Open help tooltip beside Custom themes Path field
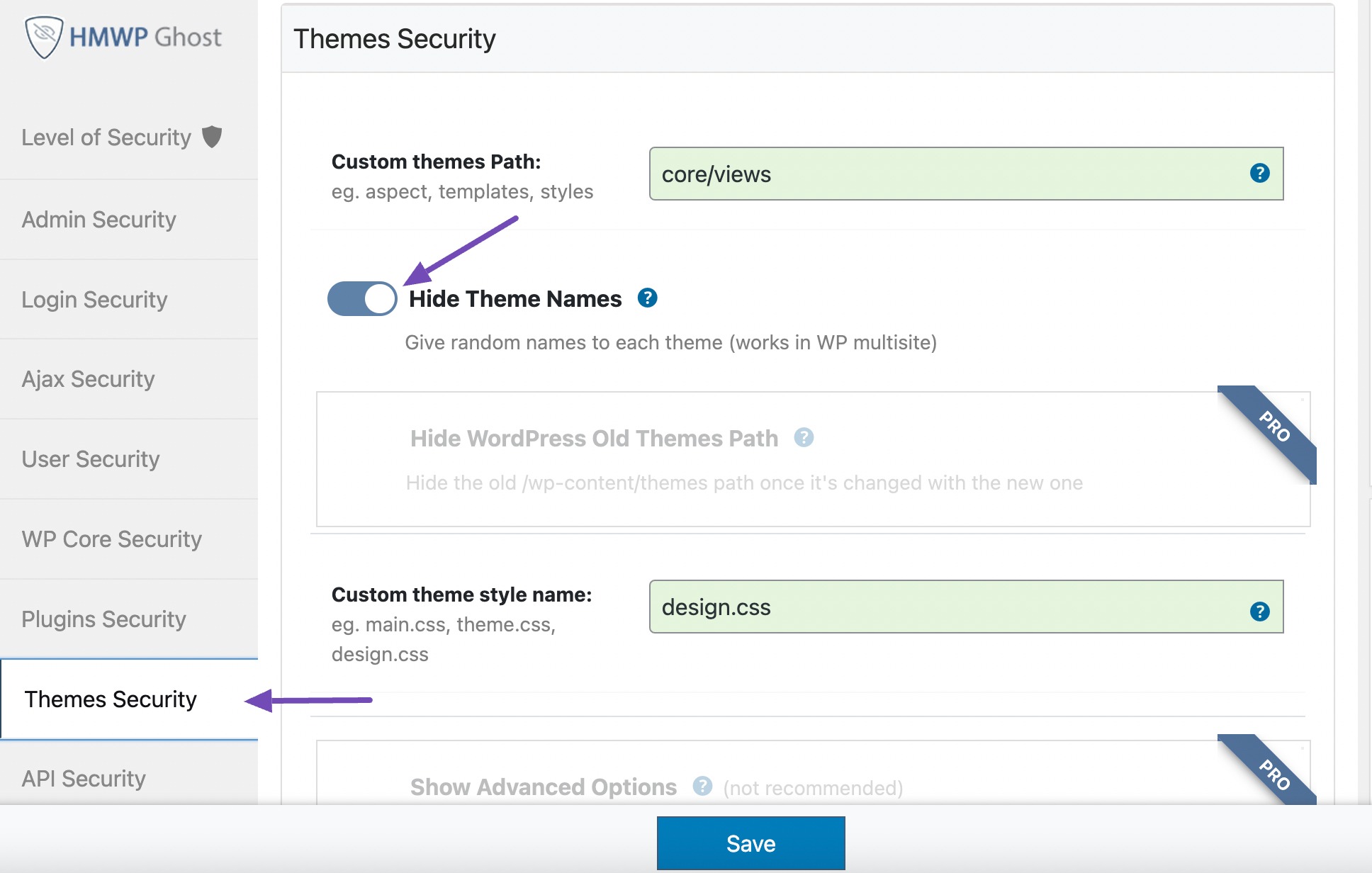This screenshot has height=873, width=1372. [1261, 174]
